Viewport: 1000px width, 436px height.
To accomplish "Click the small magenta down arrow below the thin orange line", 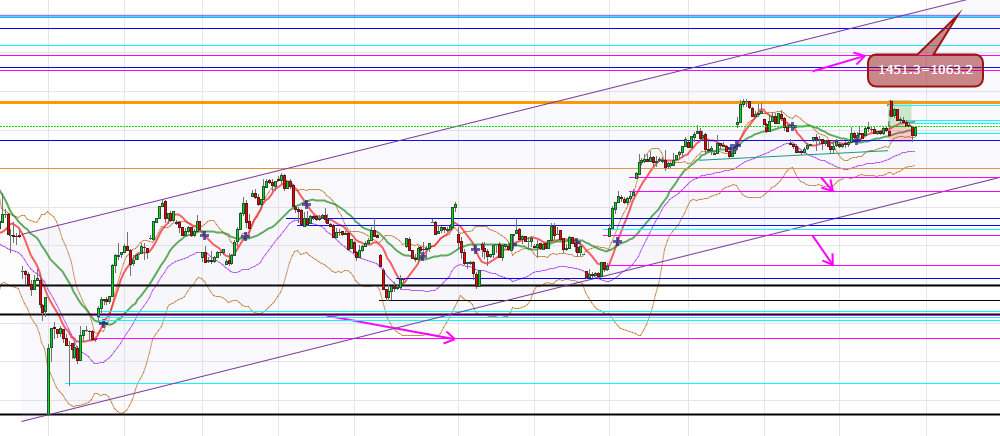I will pos(827,184).
